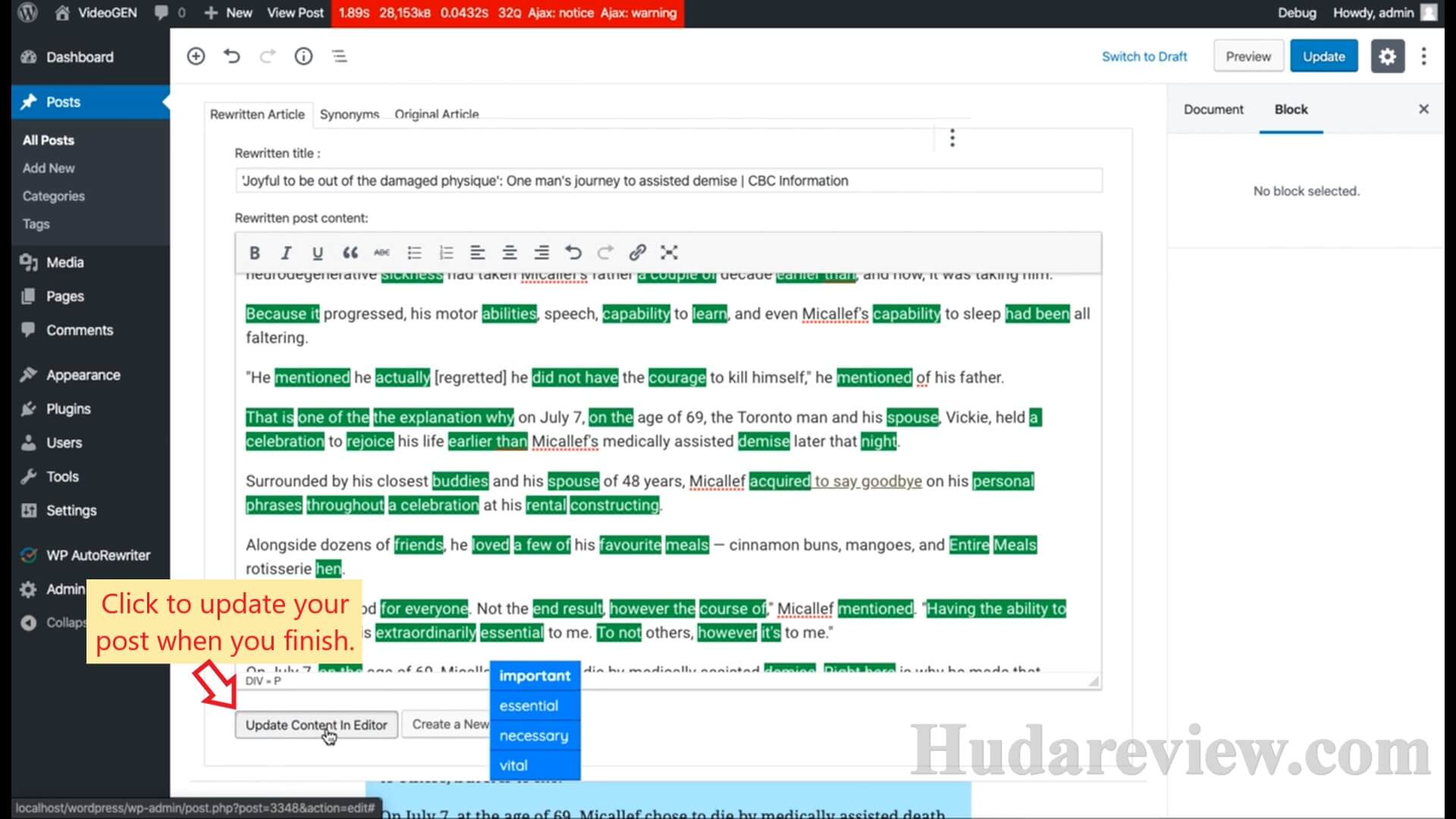Screen dimensions: 1456x819
Task: Open block navigation list icon
Action: pos(340,56)
